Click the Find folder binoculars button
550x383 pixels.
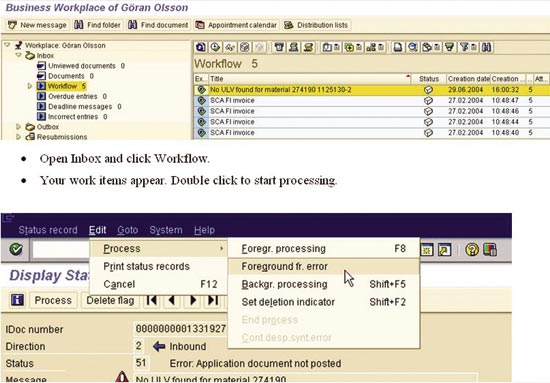tap(98, 25)
